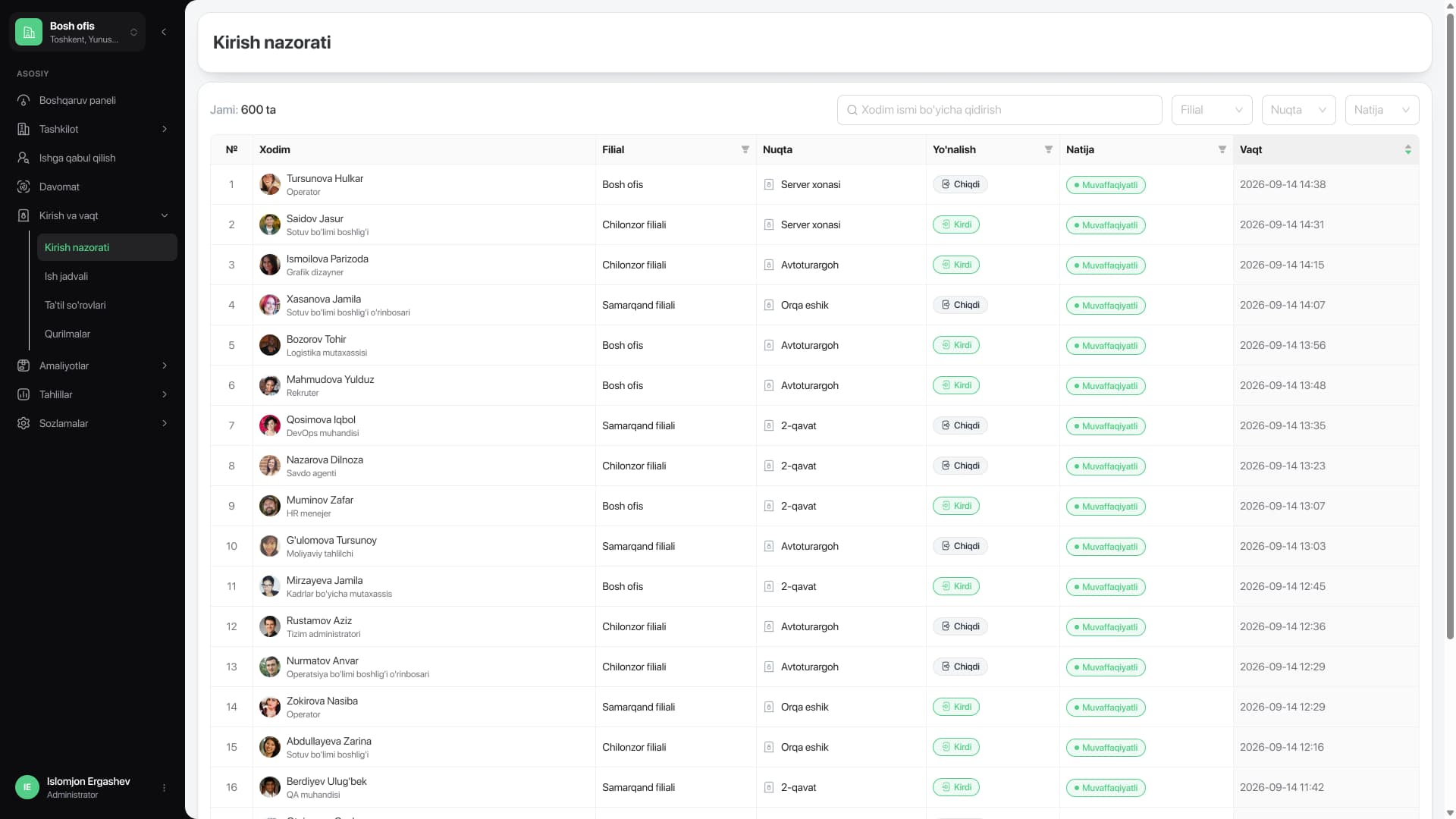
Task: Select Kirish nazorati in the sidebar
Action: click(107, 247)
